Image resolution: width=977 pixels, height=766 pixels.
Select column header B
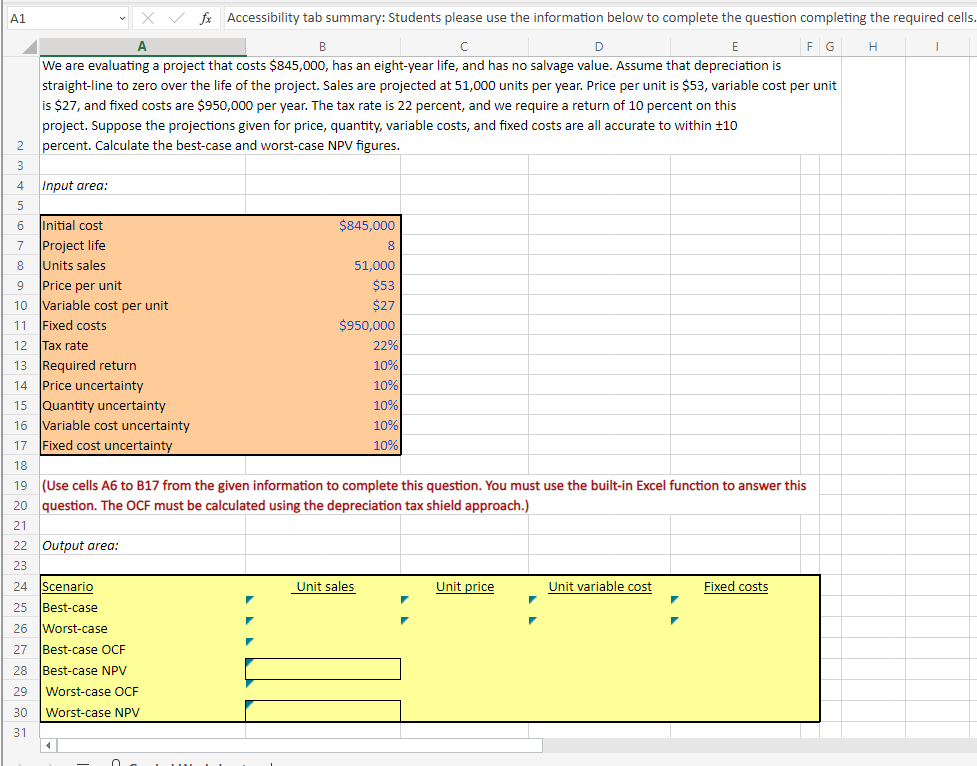coord(322,47)
